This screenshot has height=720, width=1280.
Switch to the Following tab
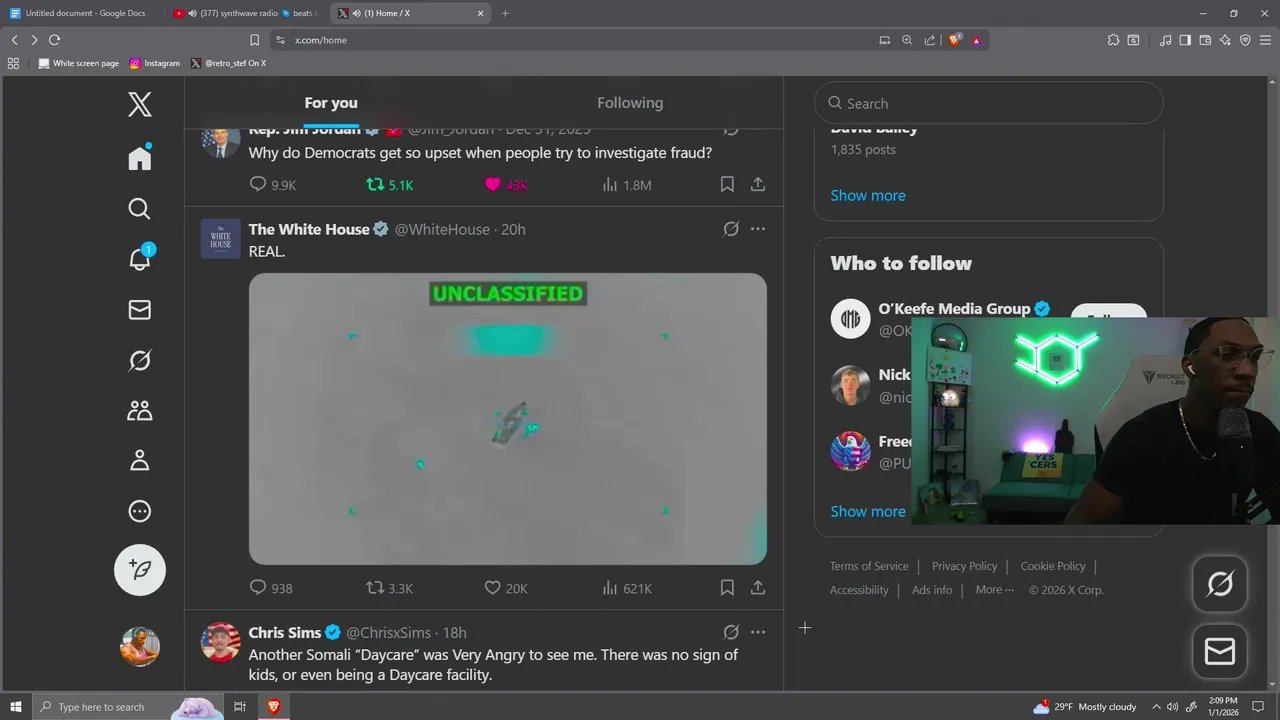(x=630, y=103)
